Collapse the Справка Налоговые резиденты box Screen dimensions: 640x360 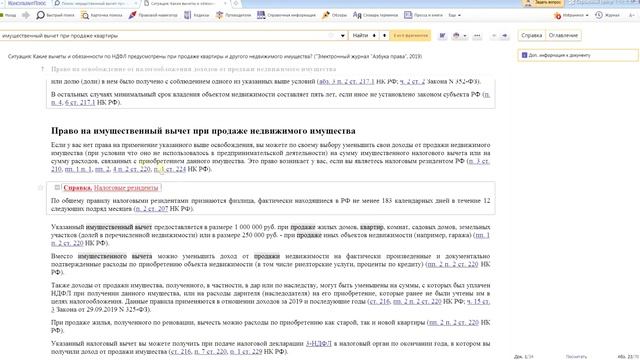57,187
